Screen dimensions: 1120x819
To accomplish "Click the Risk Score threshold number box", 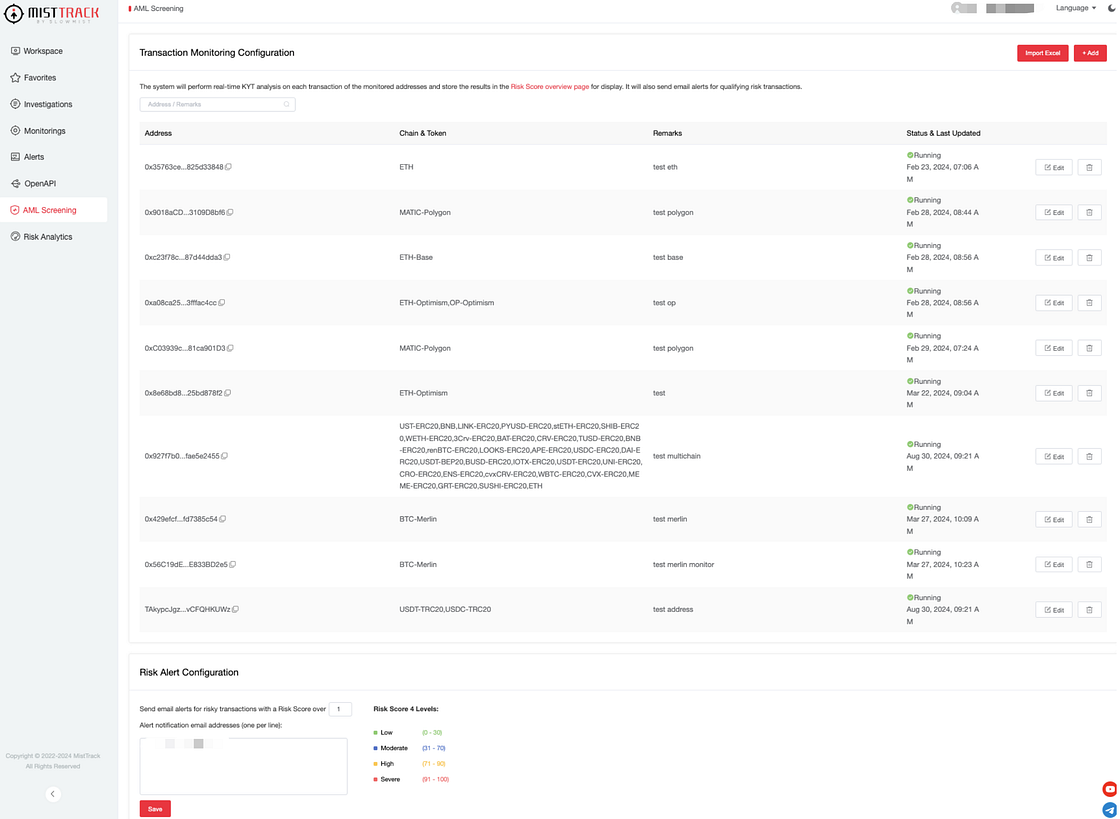I will tap(340, 709).
